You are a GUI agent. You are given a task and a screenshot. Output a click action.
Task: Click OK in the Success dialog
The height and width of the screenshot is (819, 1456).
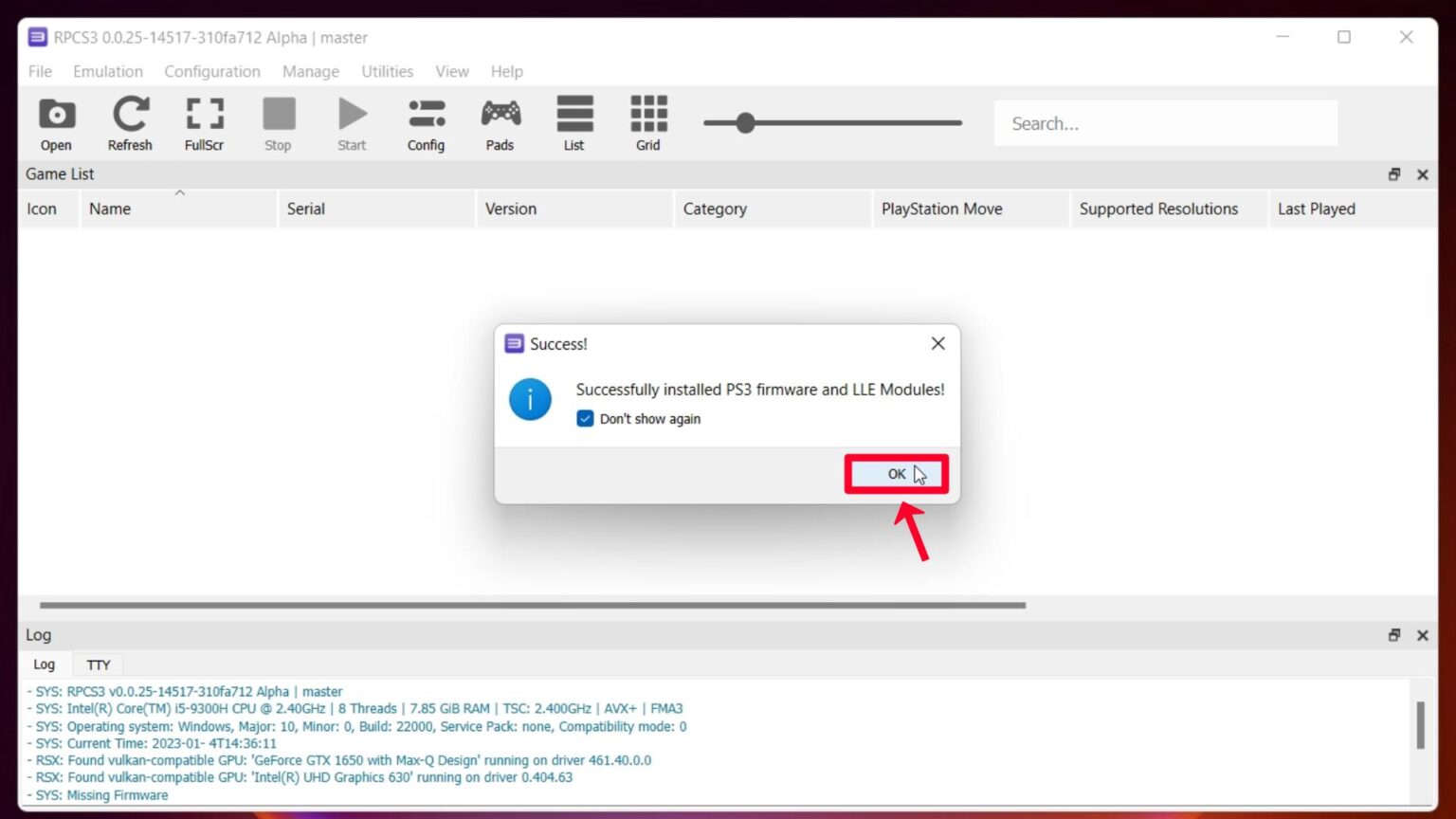pyautogui.click(x=896, y=474)
